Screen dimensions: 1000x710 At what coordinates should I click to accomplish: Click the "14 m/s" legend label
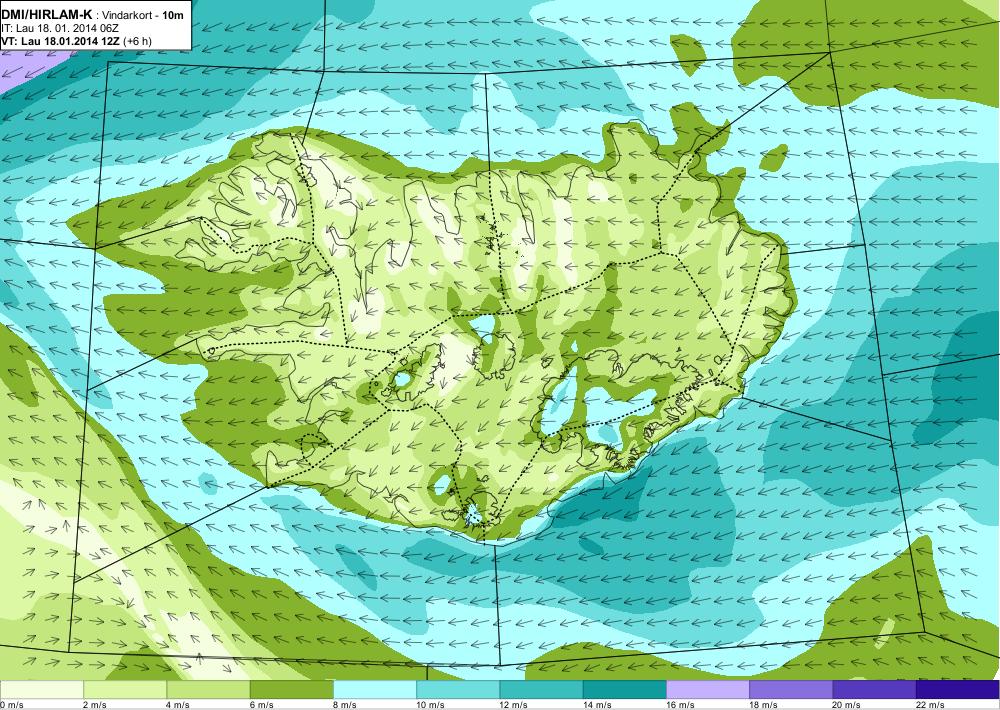597,705
